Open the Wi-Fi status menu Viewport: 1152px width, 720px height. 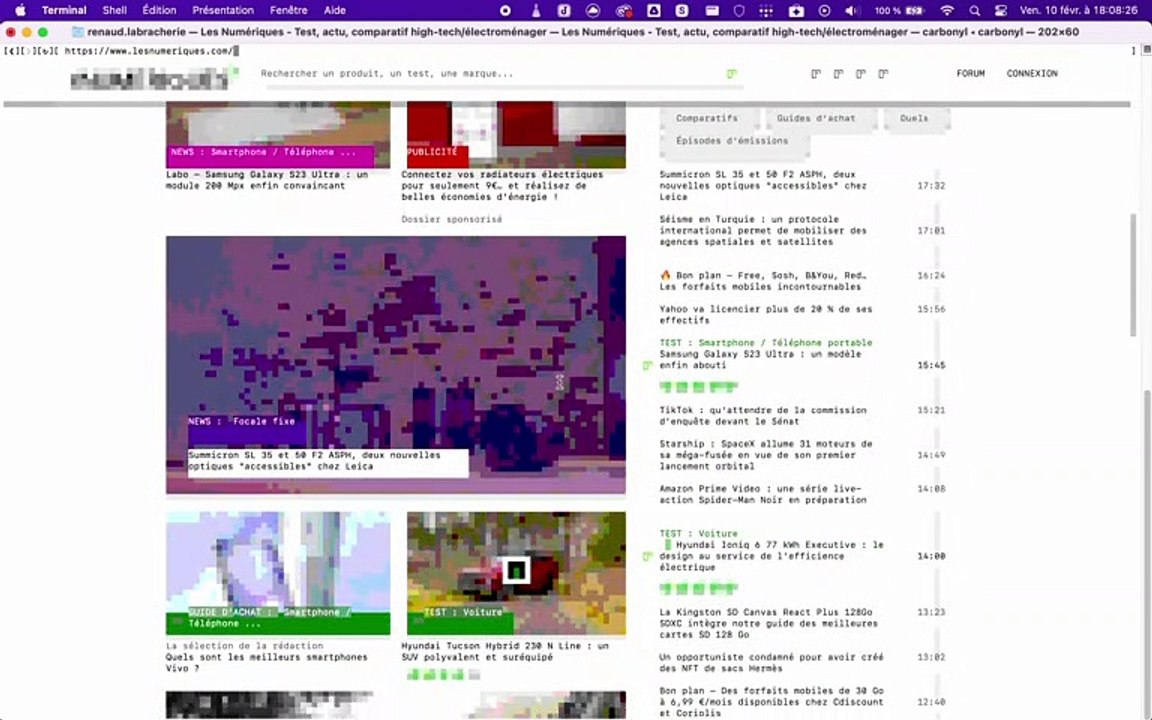(947, 10)
